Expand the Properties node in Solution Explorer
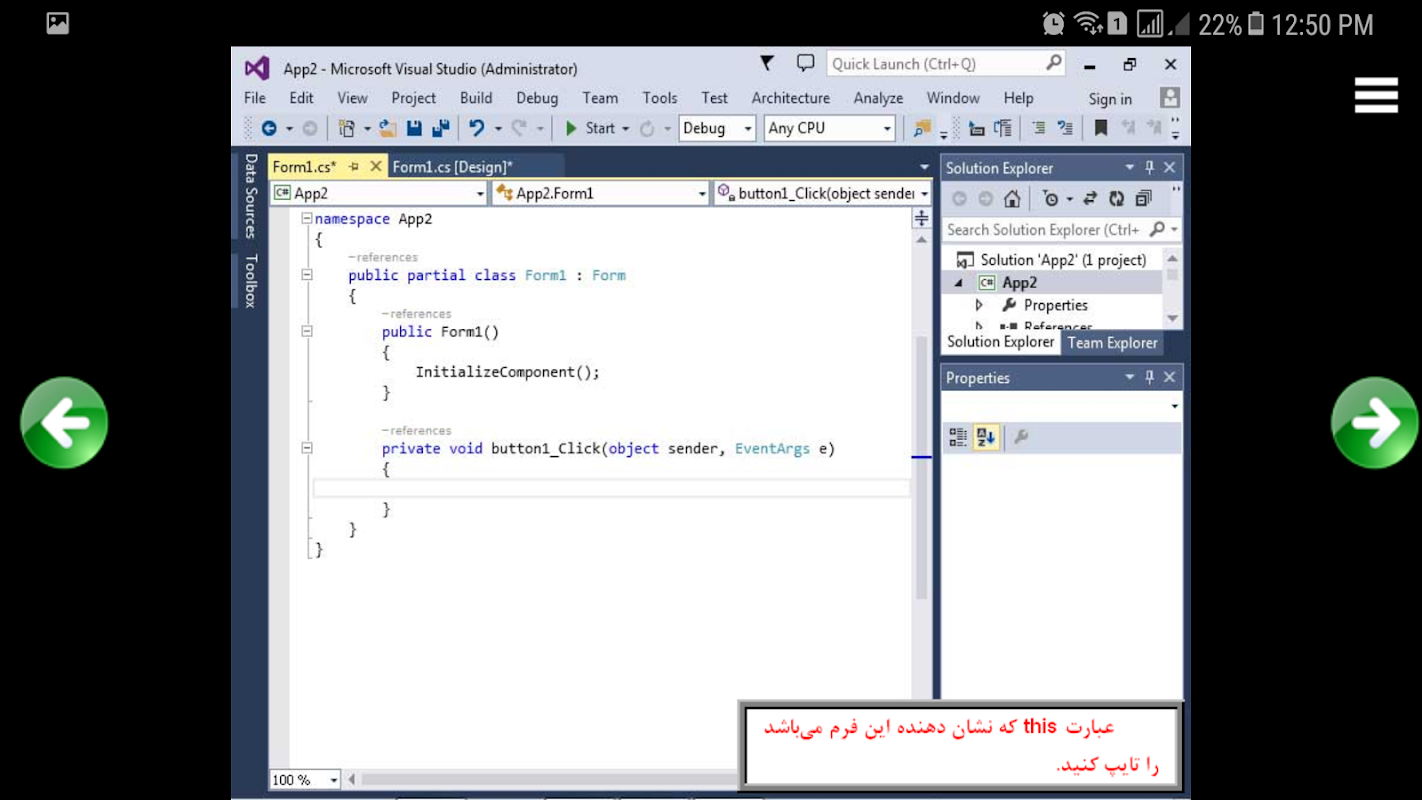 [979, 305]
